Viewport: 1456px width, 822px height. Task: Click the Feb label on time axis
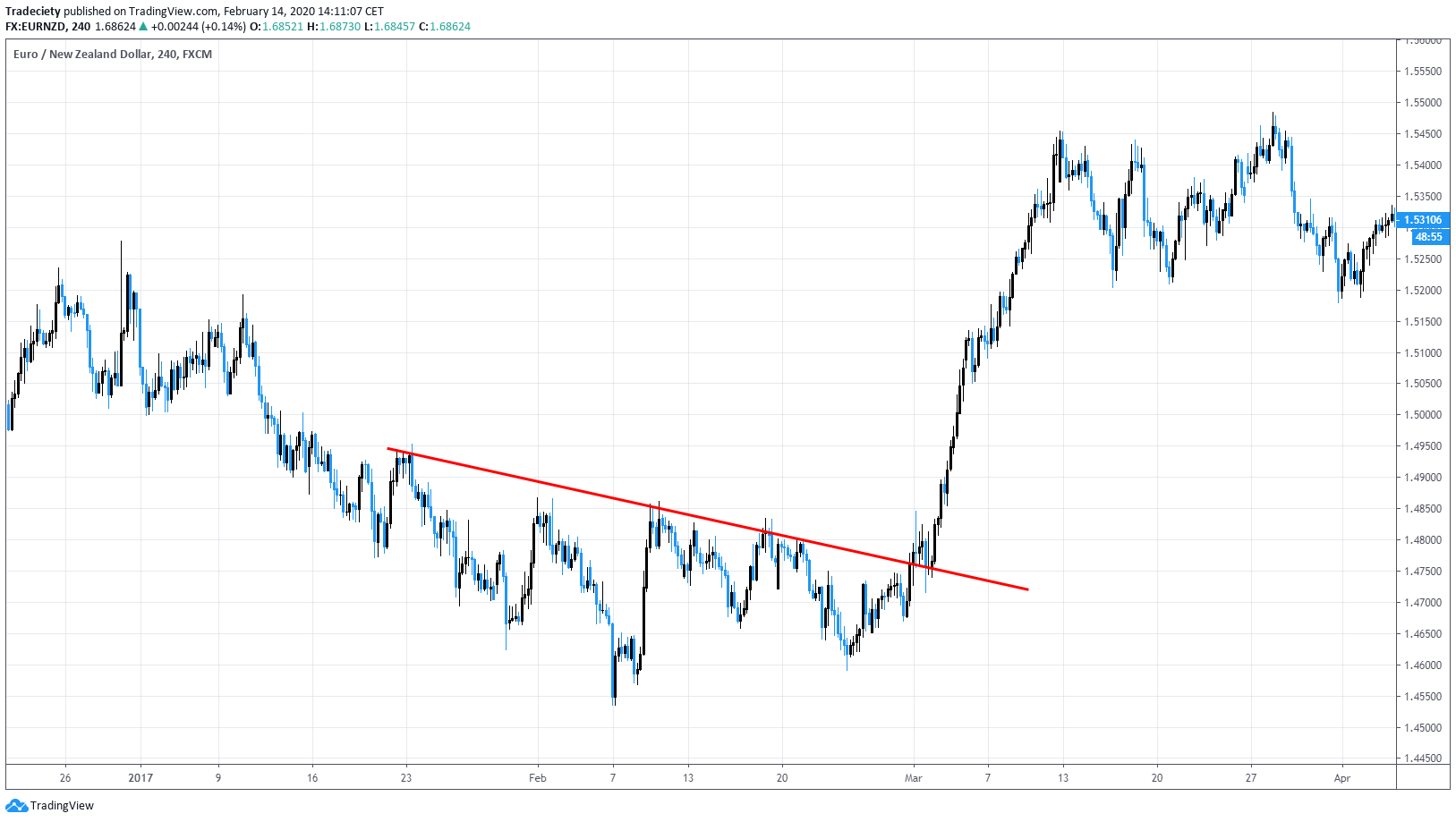click(537, 778)
